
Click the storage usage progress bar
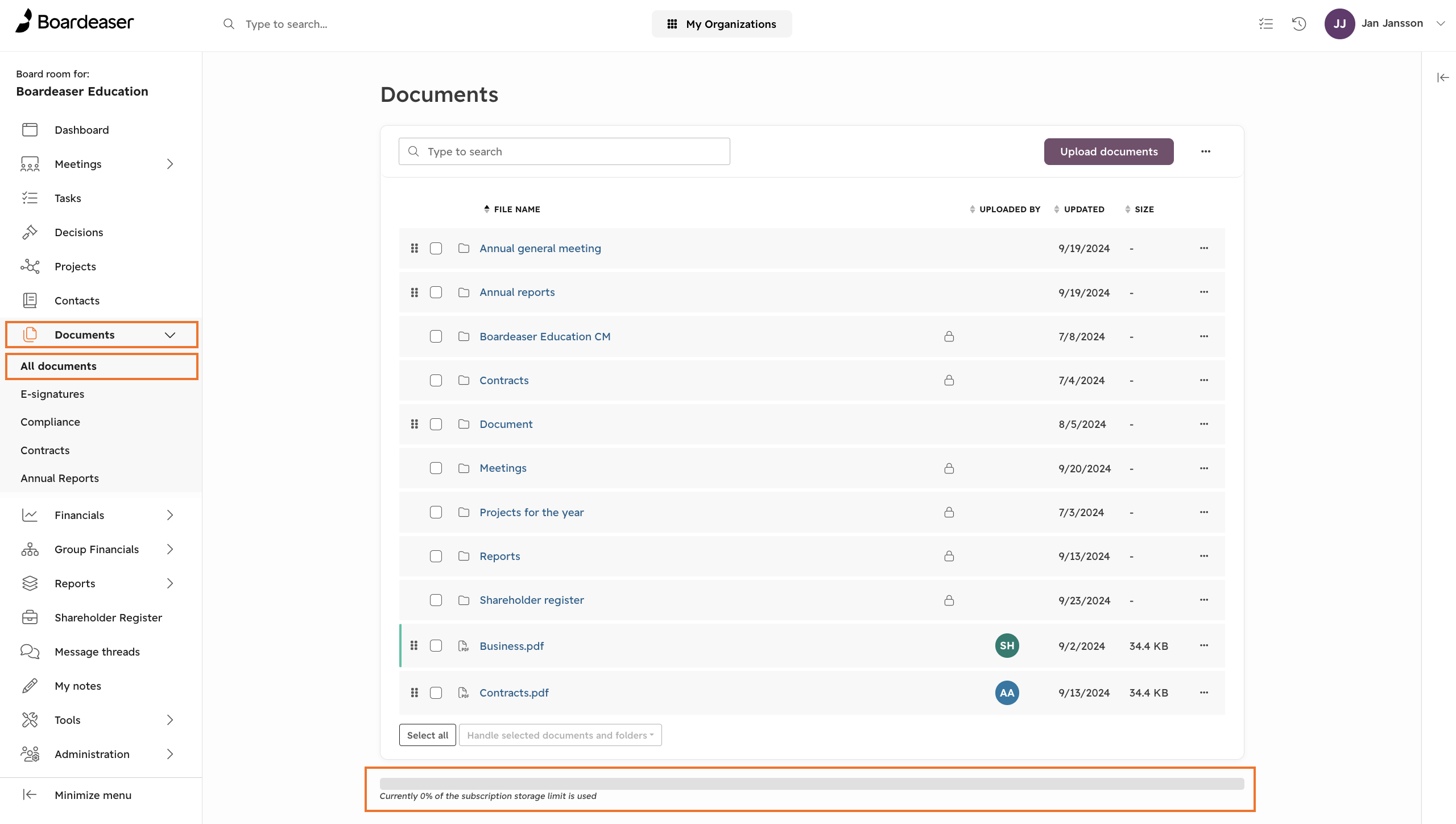pos(812,784)
